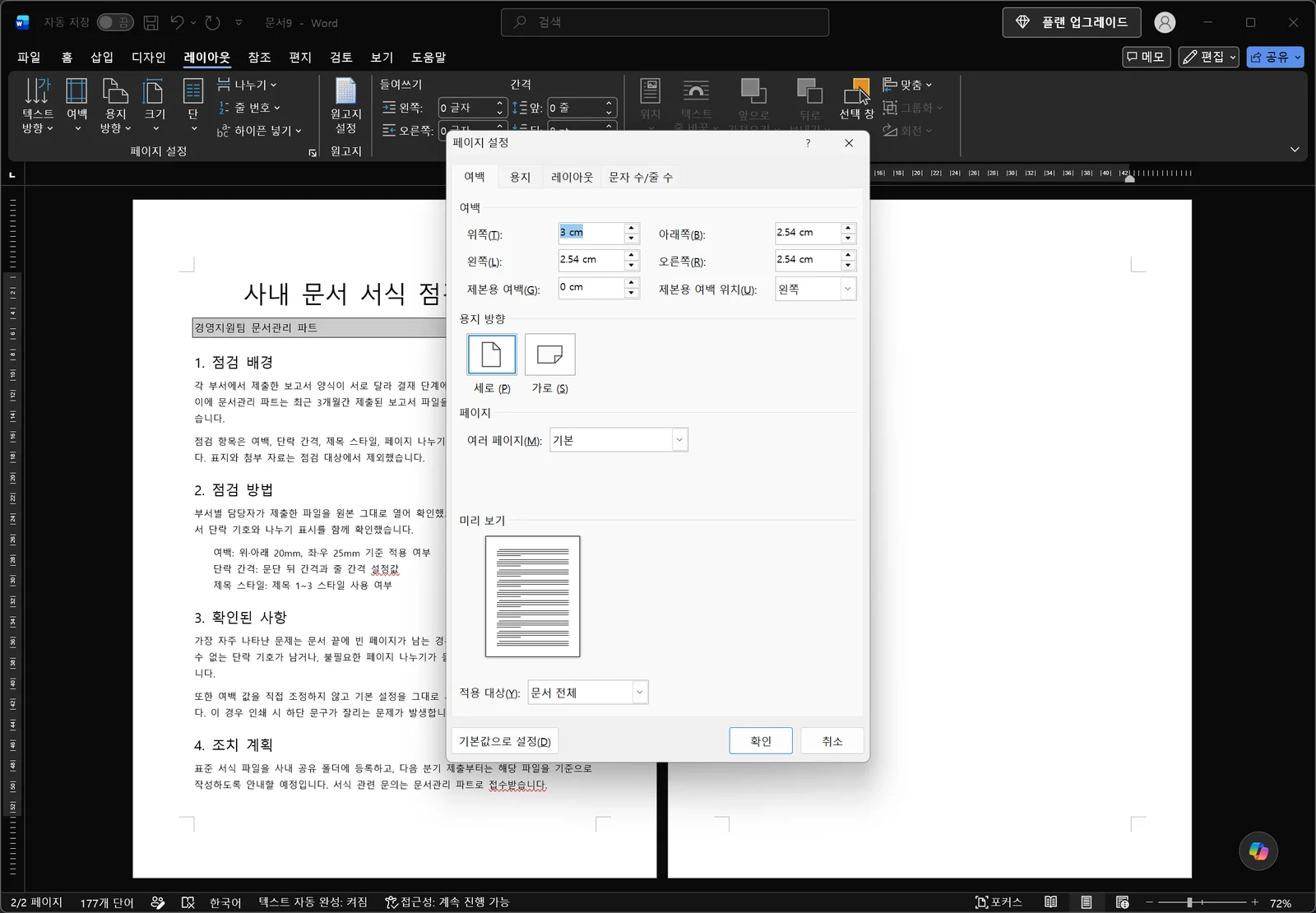Open the multiple pages (여러 페이지) dropdown
The image size is (1316, 913).
click(x=679, y=440)
